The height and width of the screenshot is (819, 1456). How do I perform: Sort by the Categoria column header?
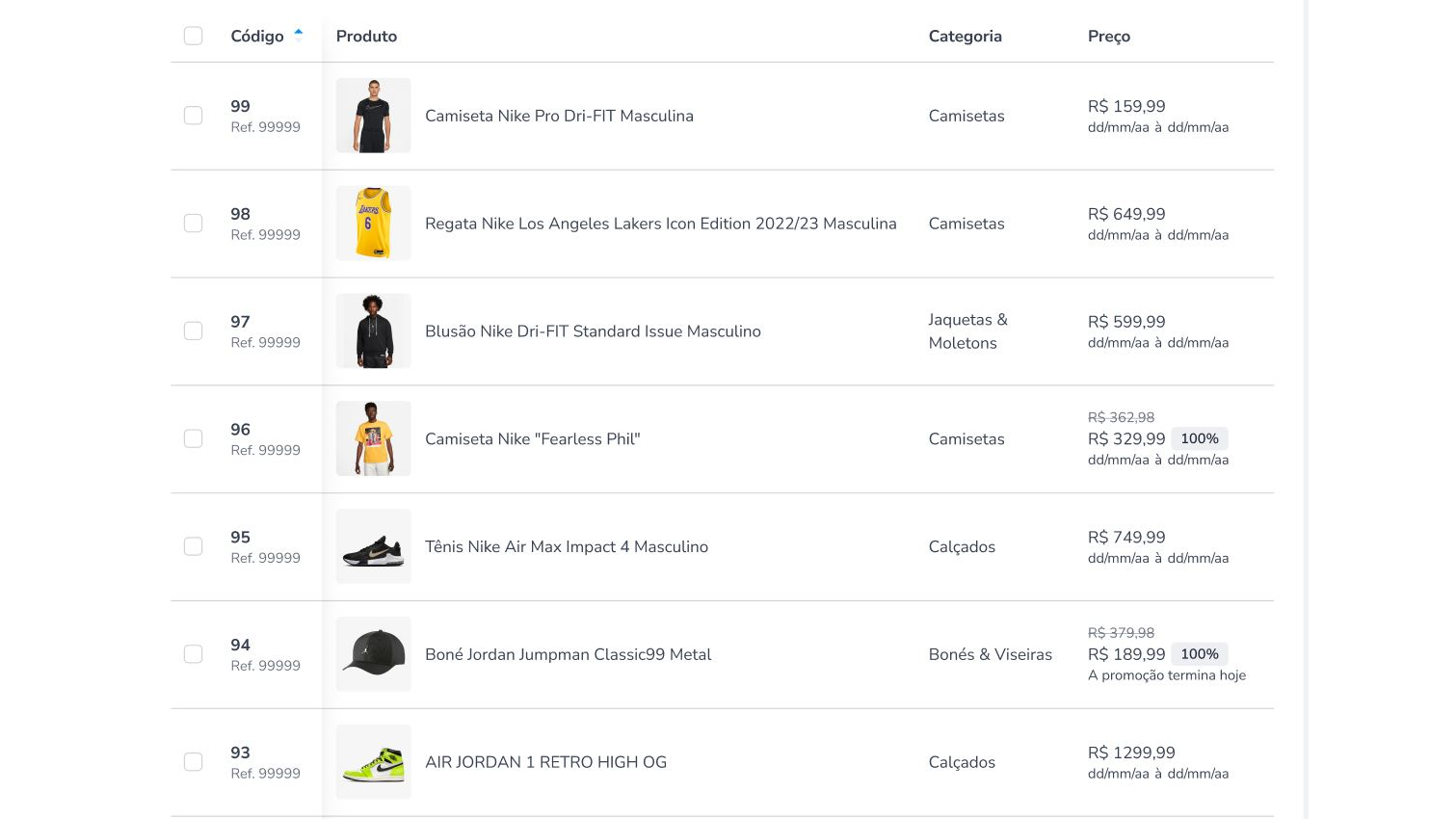(x=965, y=37)
